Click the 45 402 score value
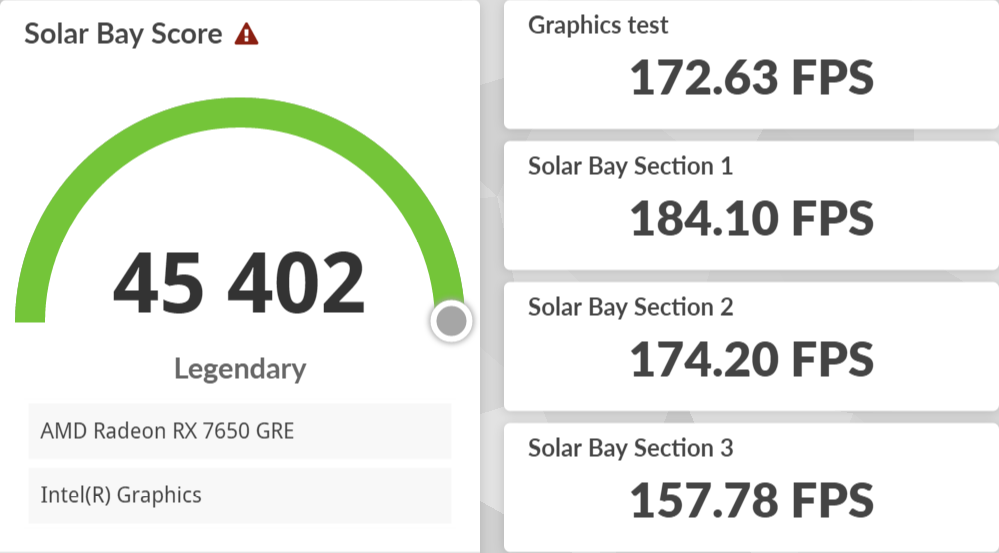Viewport: 999px width, 553px height. tap(239, 284)
